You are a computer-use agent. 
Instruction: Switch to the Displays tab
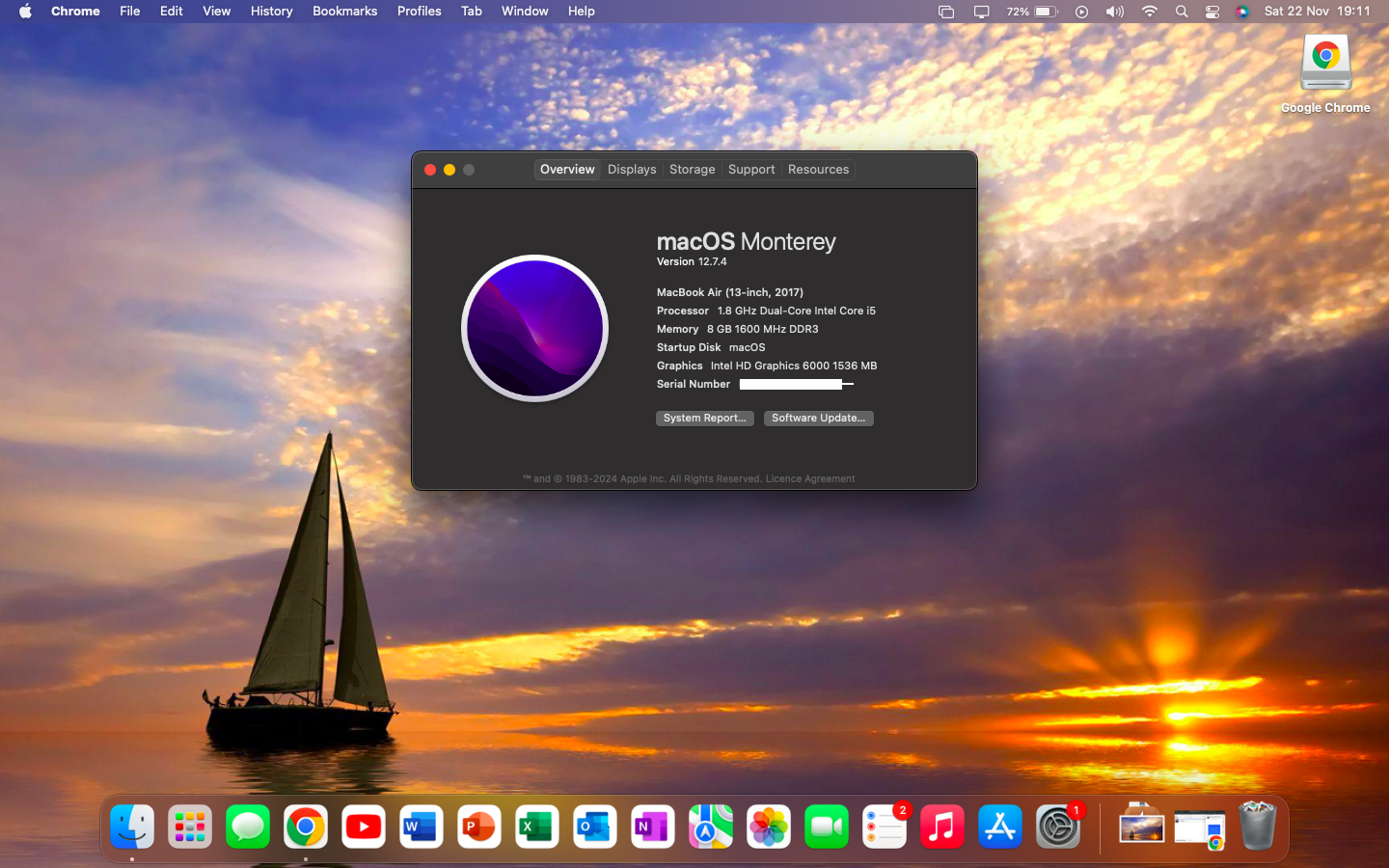[632, 170]
